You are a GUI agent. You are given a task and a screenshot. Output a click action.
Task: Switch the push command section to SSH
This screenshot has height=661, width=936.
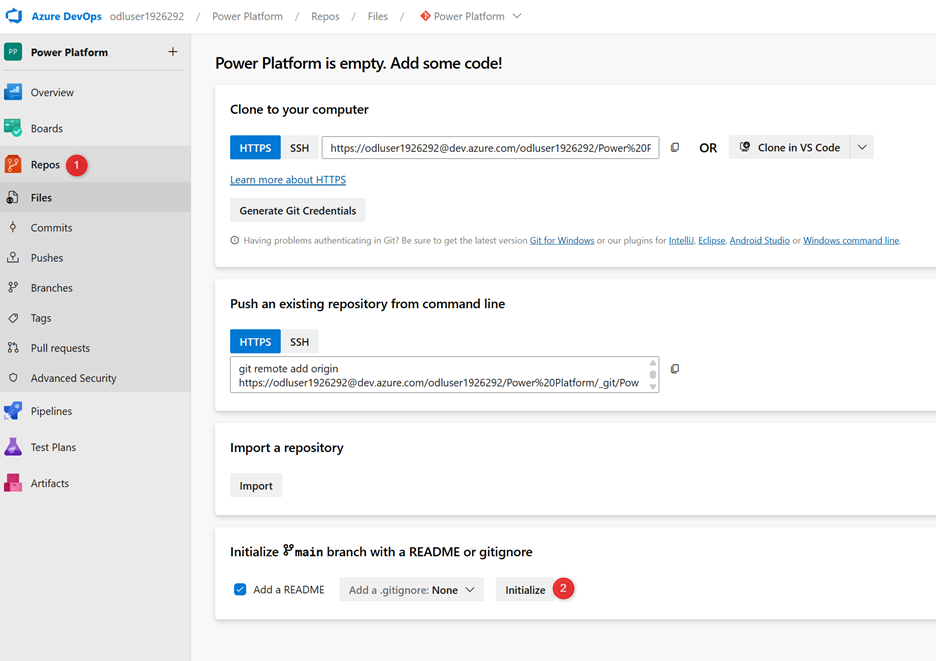[299, 339]
